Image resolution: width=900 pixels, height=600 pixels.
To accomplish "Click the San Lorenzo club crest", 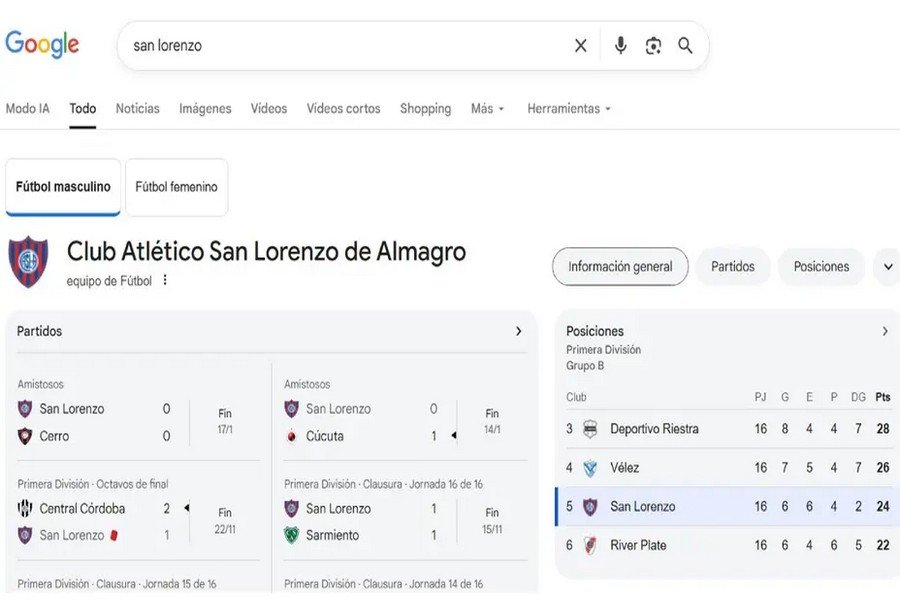I will (x=28, y=262).
